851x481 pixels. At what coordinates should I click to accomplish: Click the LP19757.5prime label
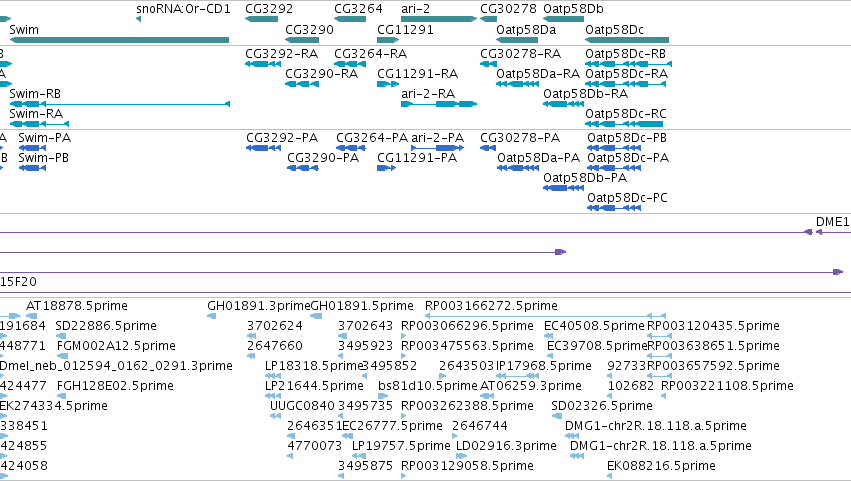pyautogui.click(x=401, y=446)
